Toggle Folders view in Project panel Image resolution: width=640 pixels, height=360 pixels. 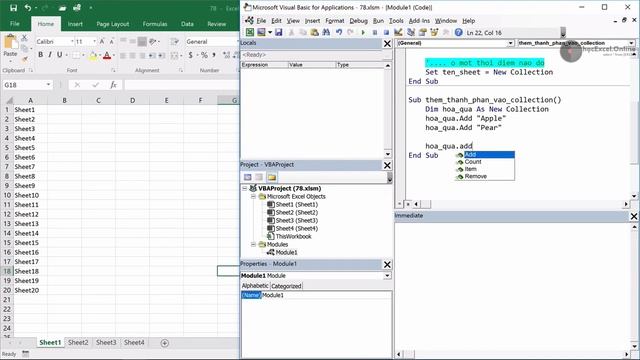pos(272,177)
